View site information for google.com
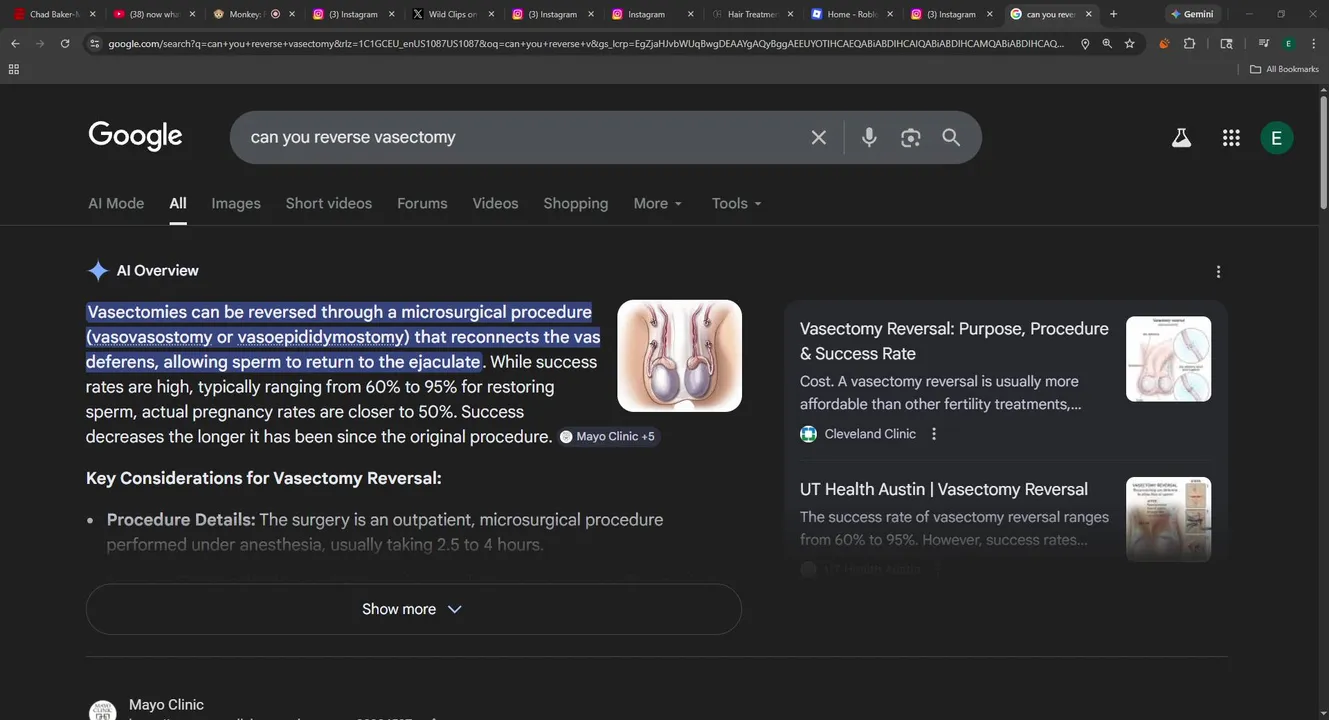The width and height of the screenshot is (1329, 720). click(x=94, y=44)
